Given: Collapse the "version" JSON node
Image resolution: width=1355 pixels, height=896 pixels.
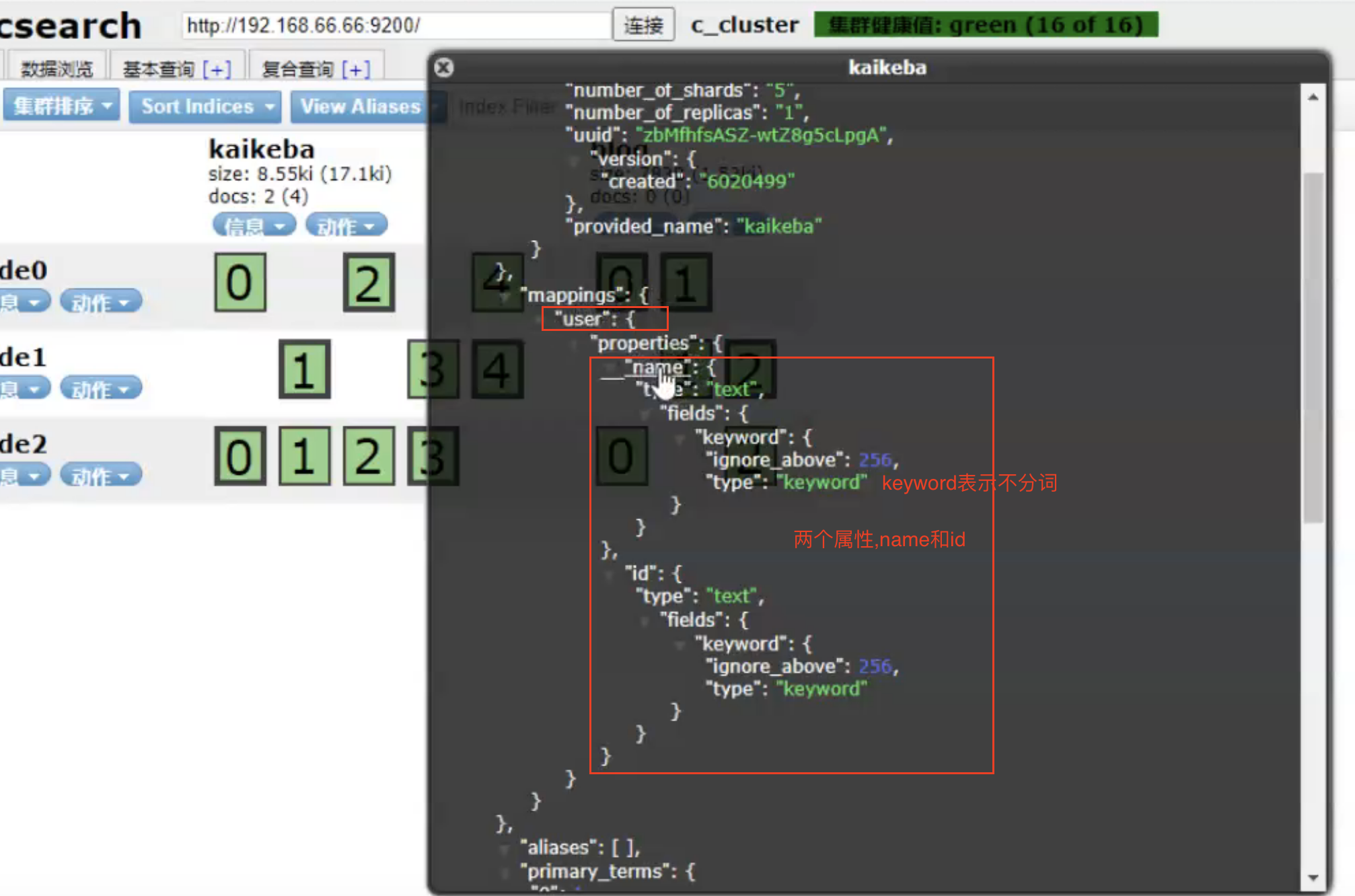Looking at the screenshot, I should click(575, 160).
